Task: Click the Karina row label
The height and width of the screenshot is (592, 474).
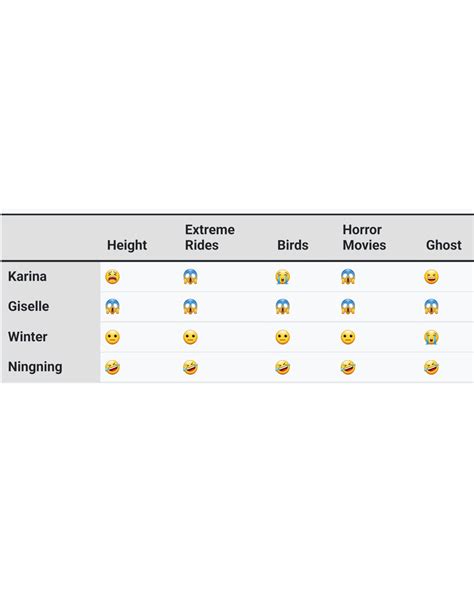Action: [27, 276]
